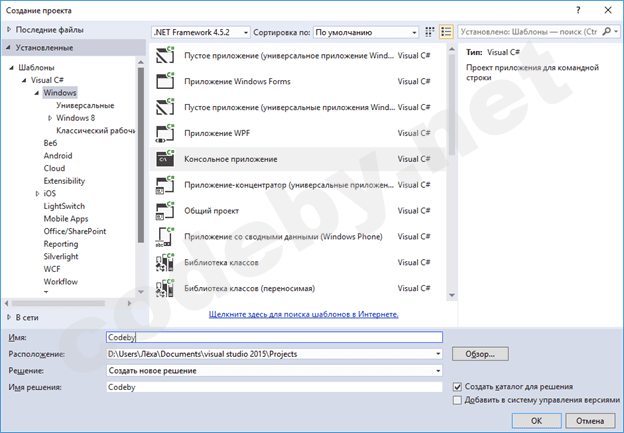624x433 pixels.
Task: Enable 'Добавить в систему управления версиями' checkbox
Action: 458,400
